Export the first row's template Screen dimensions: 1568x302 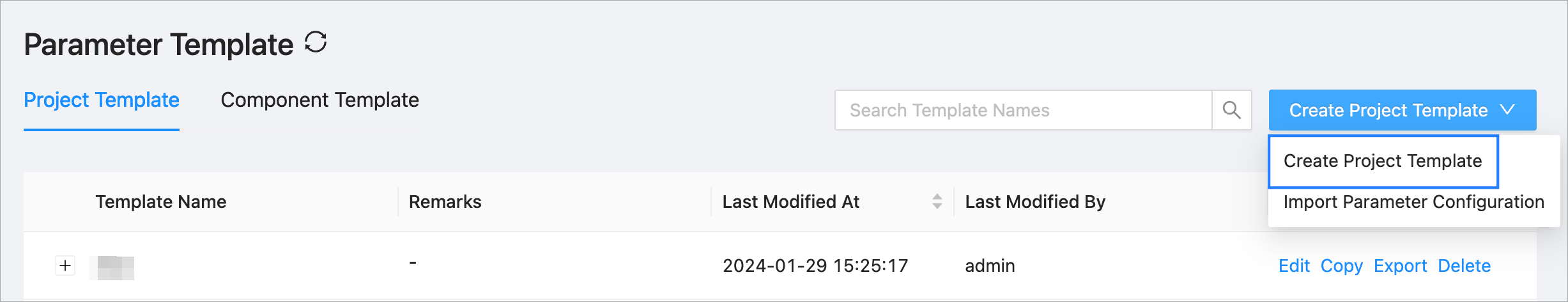coord(1400,266)
